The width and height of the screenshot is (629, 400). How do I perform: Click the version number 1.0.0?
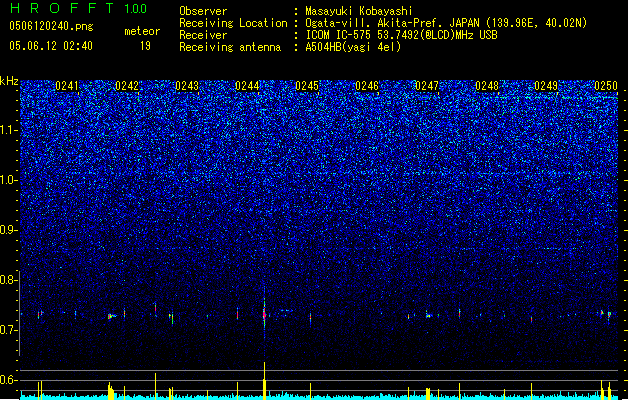point(135,9)
